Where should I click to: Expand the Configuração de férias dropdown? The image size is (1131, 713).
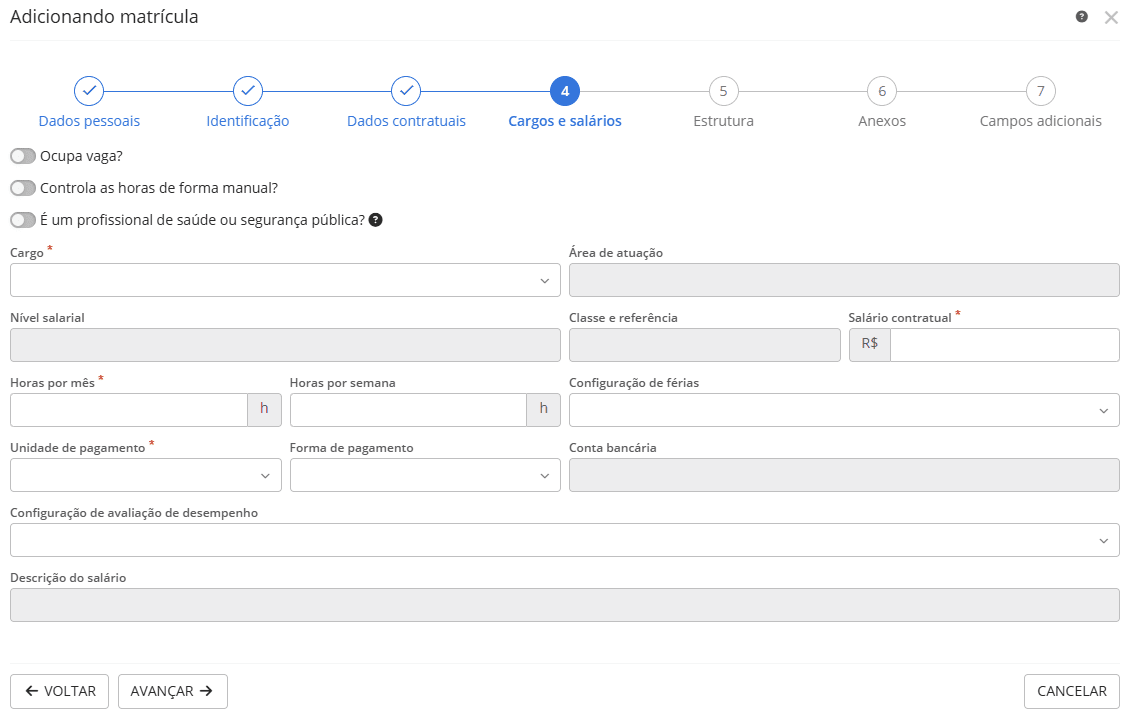click(x=844, y=410)
